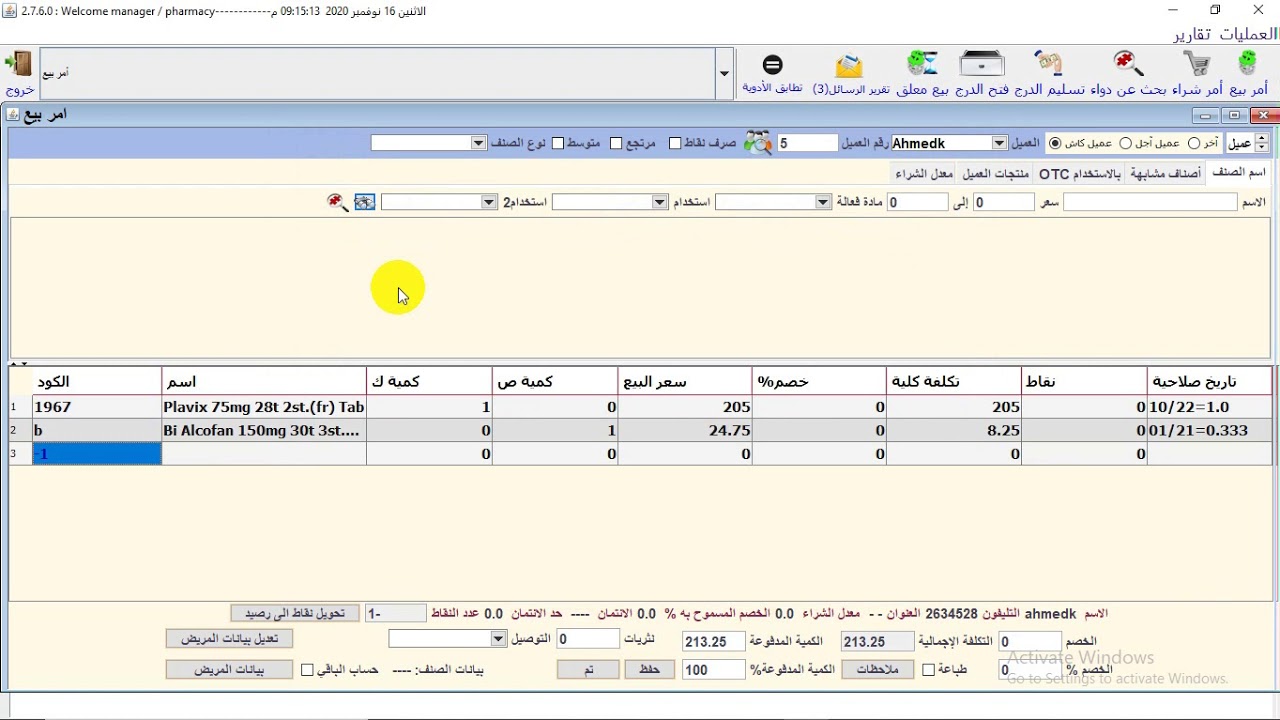
Task: Open the مادة فعالة active ingredient dropdown
Action: click(x=823, y=202)
